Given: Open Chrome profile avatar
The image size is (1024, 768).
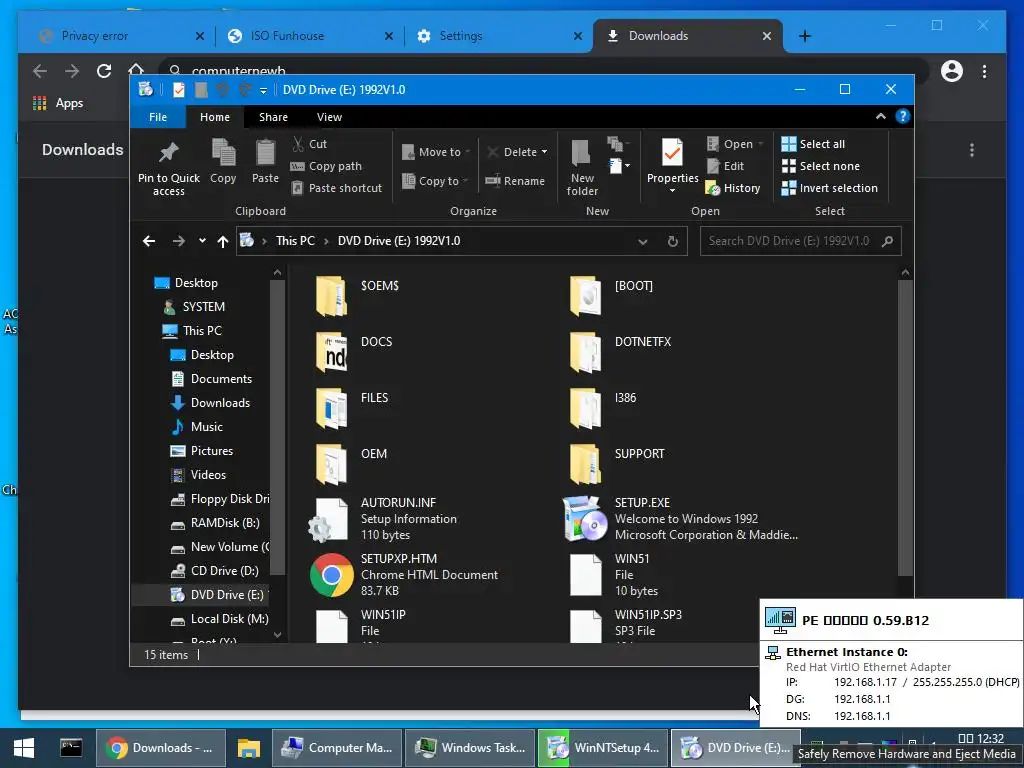Looking at the screenshot, I should [952, 71].
